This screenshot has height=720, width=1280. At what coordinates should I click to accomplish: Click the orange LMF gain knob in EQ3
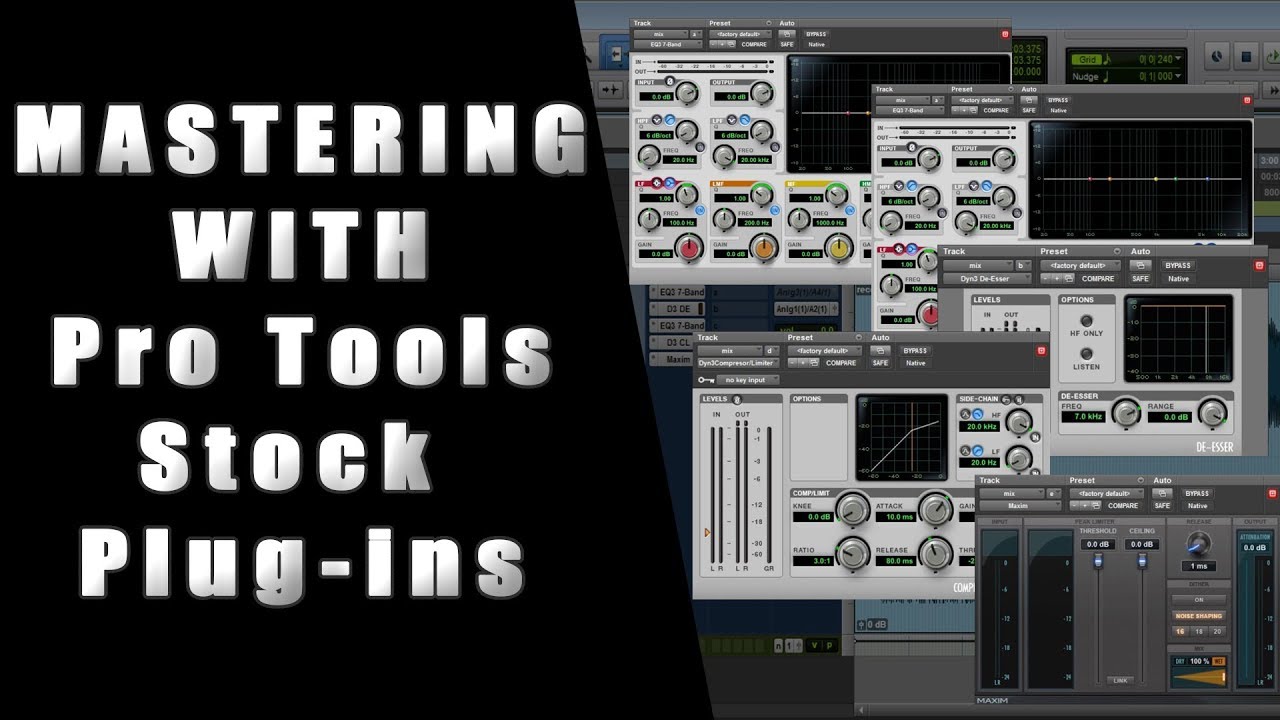coord(763,249)
